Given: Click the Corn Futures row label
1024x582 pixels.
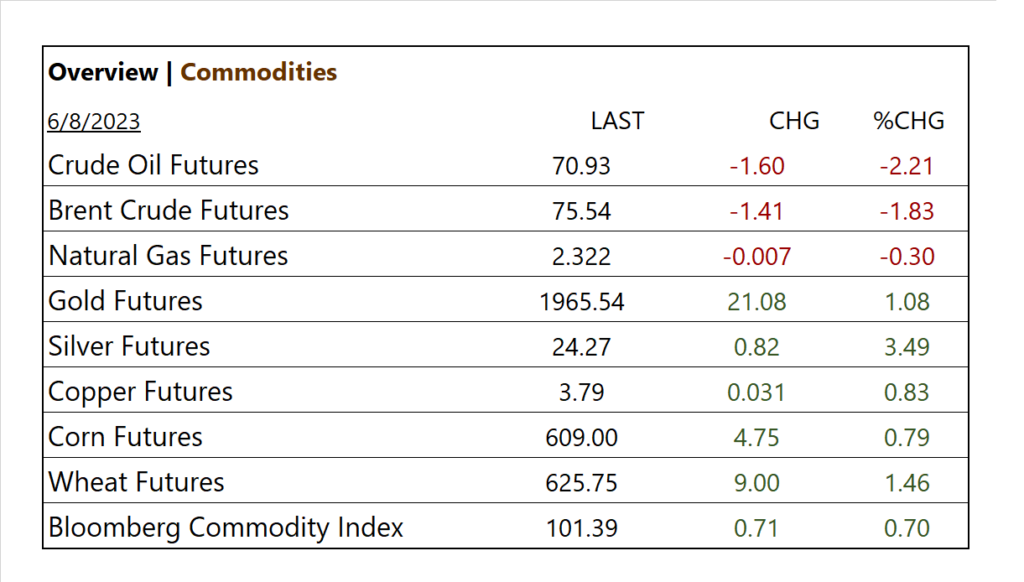Looking at the screenshot, I should click(x=126, y=437).
